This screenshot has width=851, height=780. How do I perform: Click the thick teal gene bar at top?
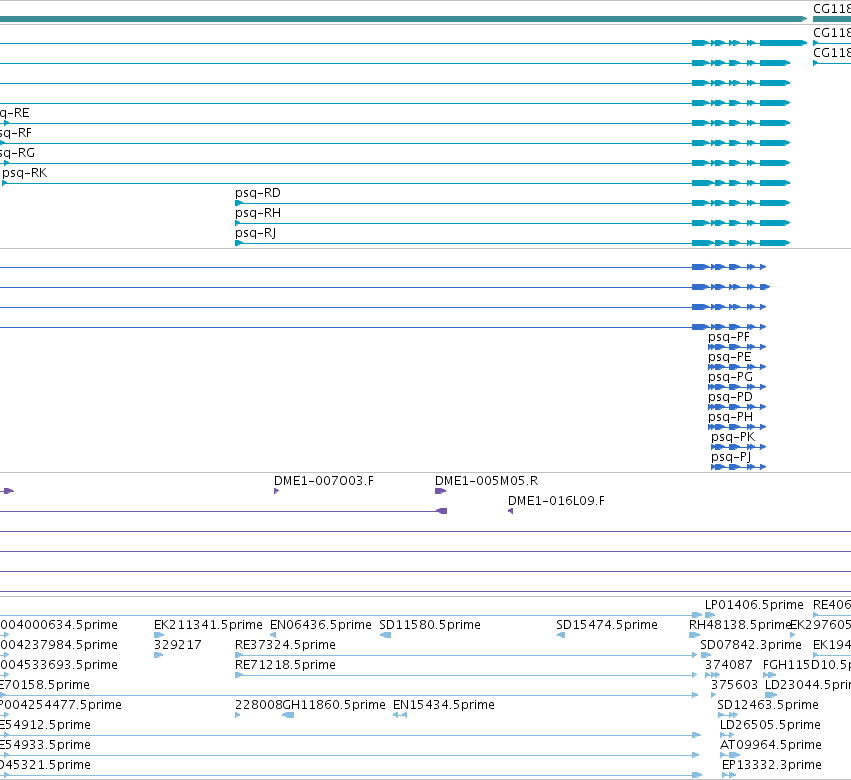403,19
